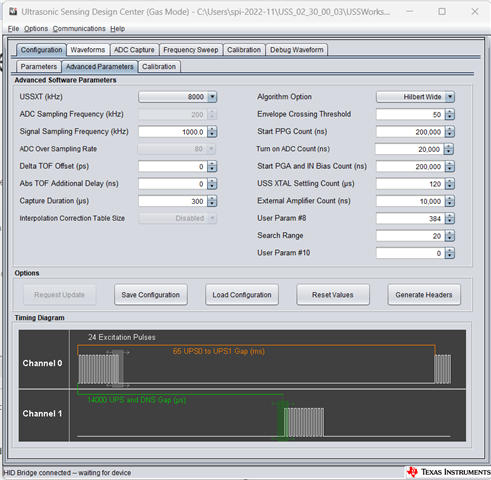Click the Abs TOF Additional Delay field
The image size is (491, 480).
[173, 184]
